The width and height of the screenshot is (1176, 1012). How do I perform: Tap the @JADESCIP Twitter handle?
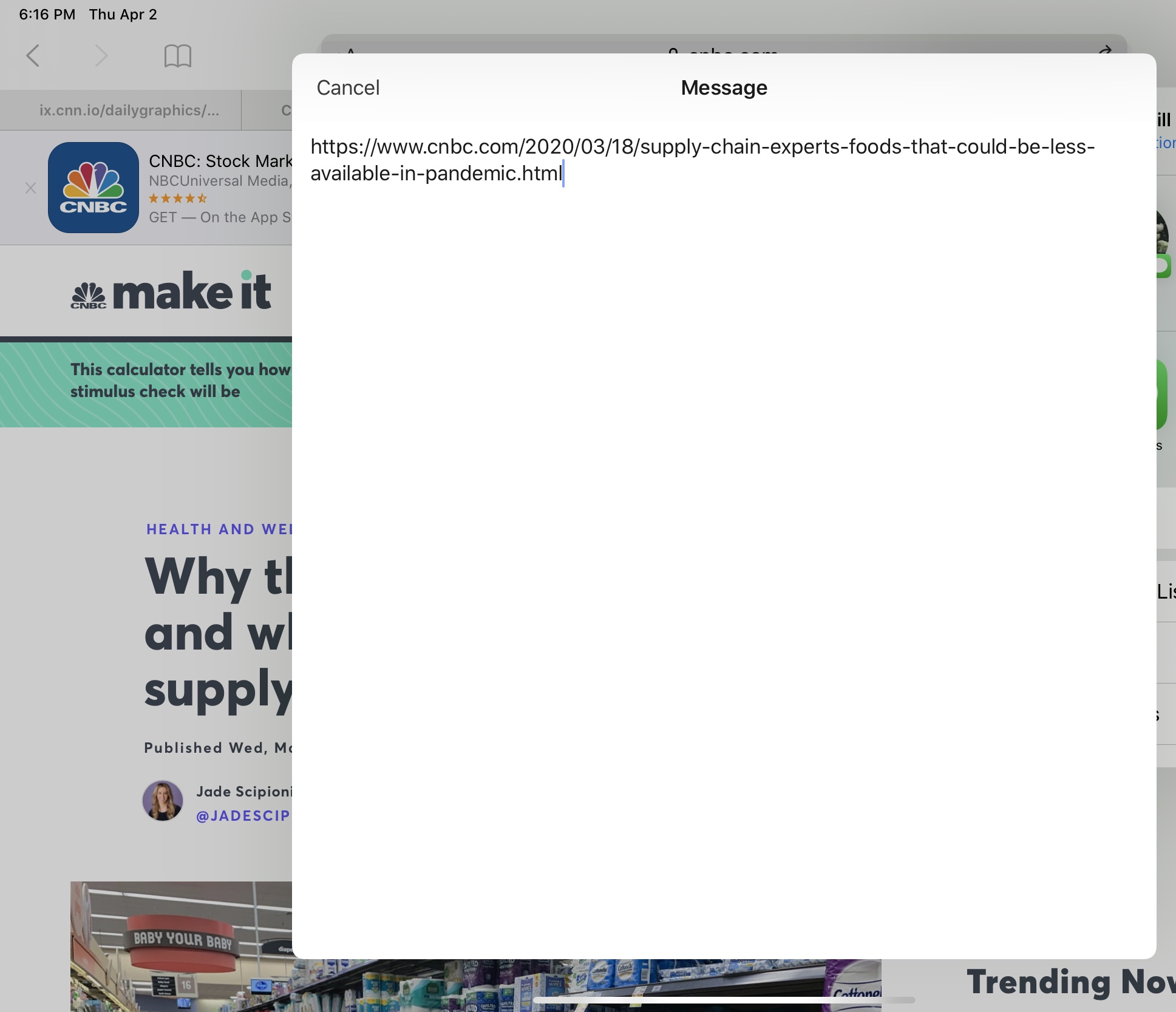click(x=242, y=815)
